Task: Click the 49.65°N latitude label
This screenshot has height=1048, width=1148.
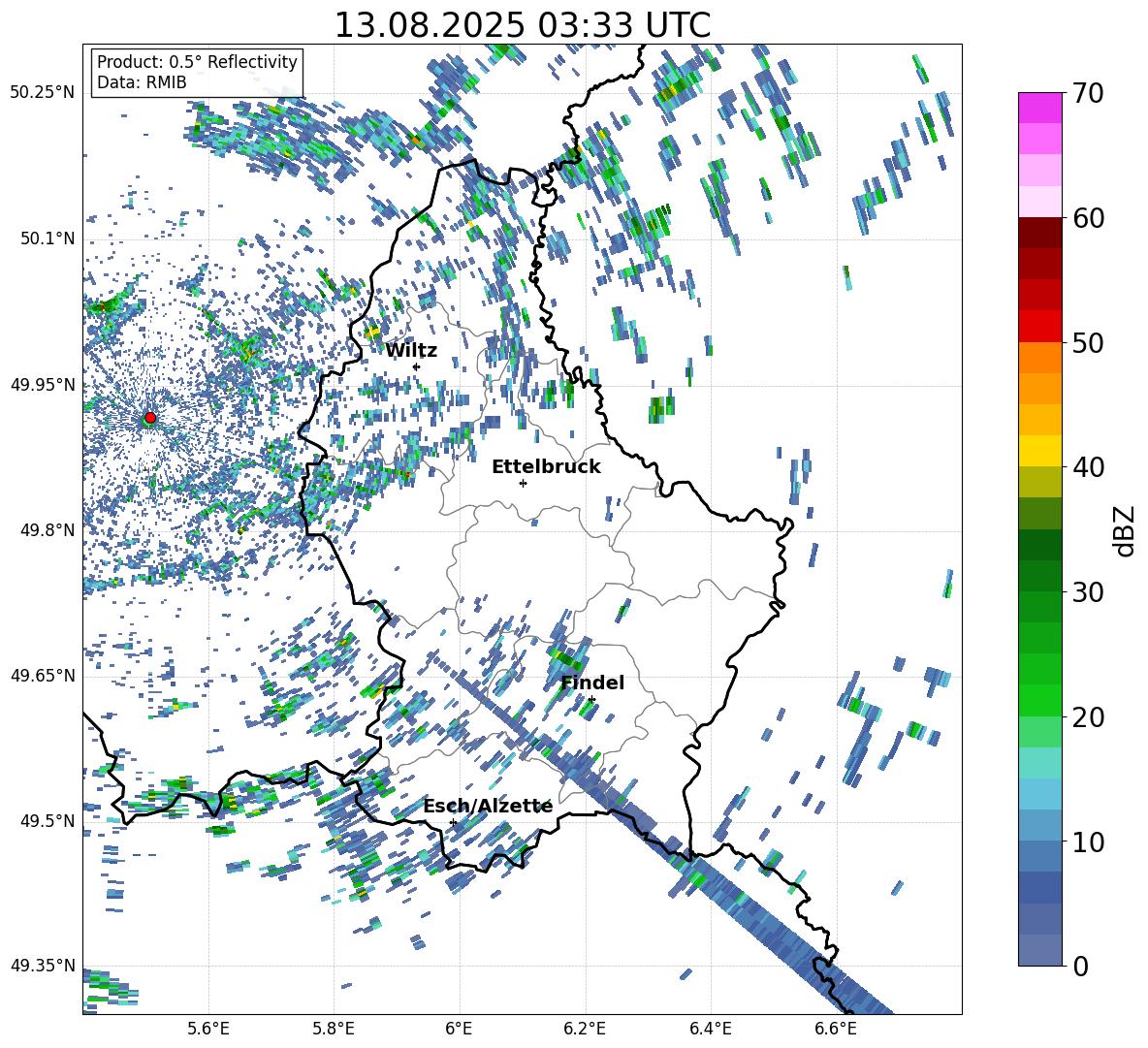Action: point(43,675)
